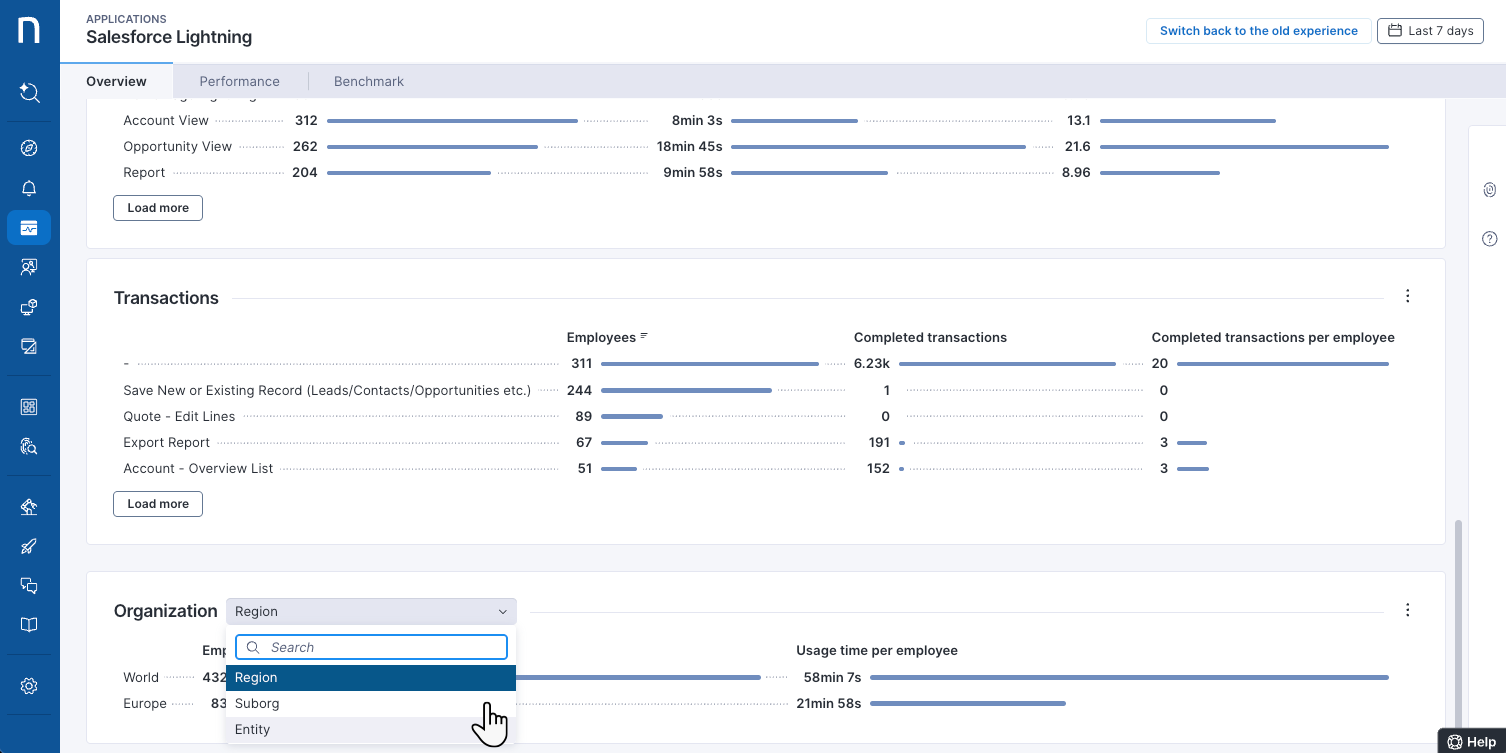The height and width of the screenshot is (753, 1506).
Task: Choose the Suborg option in the list
Action: [x=257, y=704]
